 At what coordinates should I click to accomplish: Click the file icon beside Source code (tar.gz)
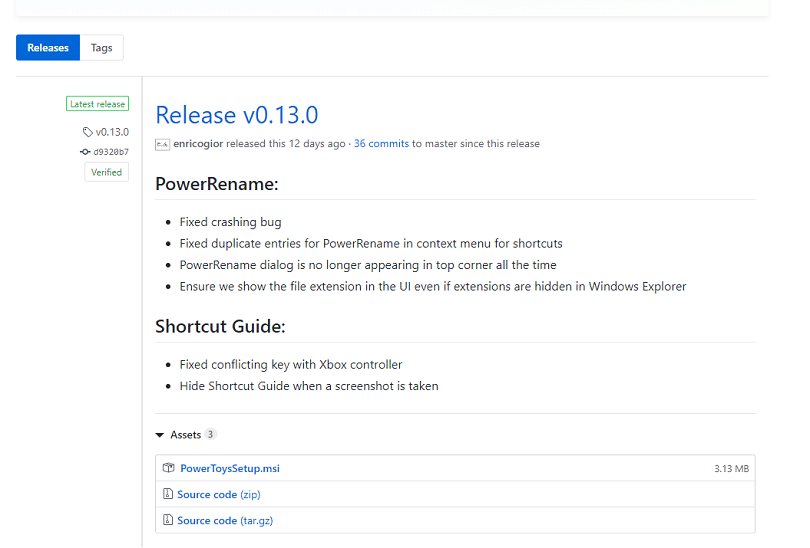point(169,520)
